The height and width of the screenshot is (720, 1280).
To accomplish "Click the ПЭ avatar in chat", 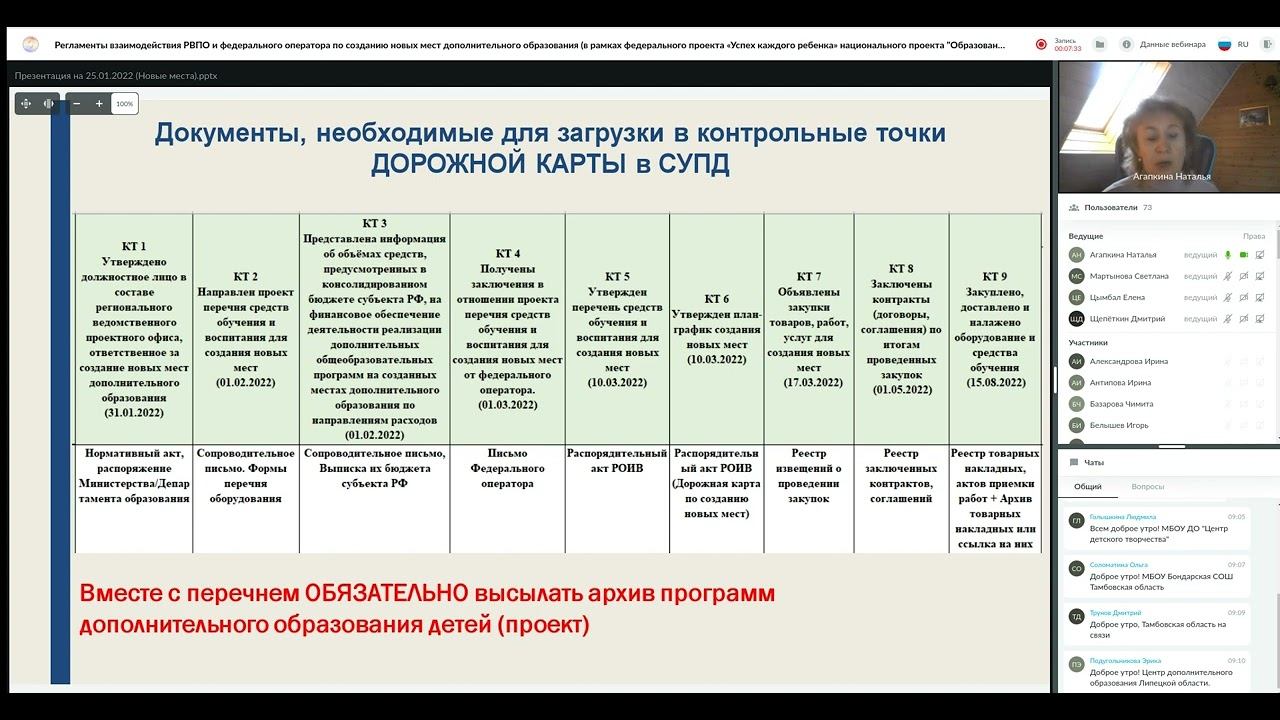I will click(x=1077, y=665).
